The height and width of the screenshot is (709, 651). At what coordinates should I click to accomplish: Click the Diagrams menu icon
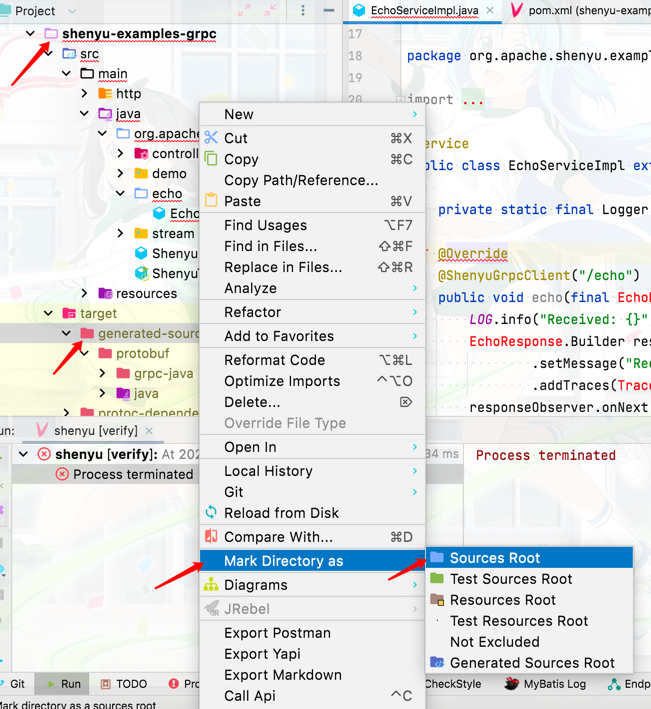coord(211,585)
